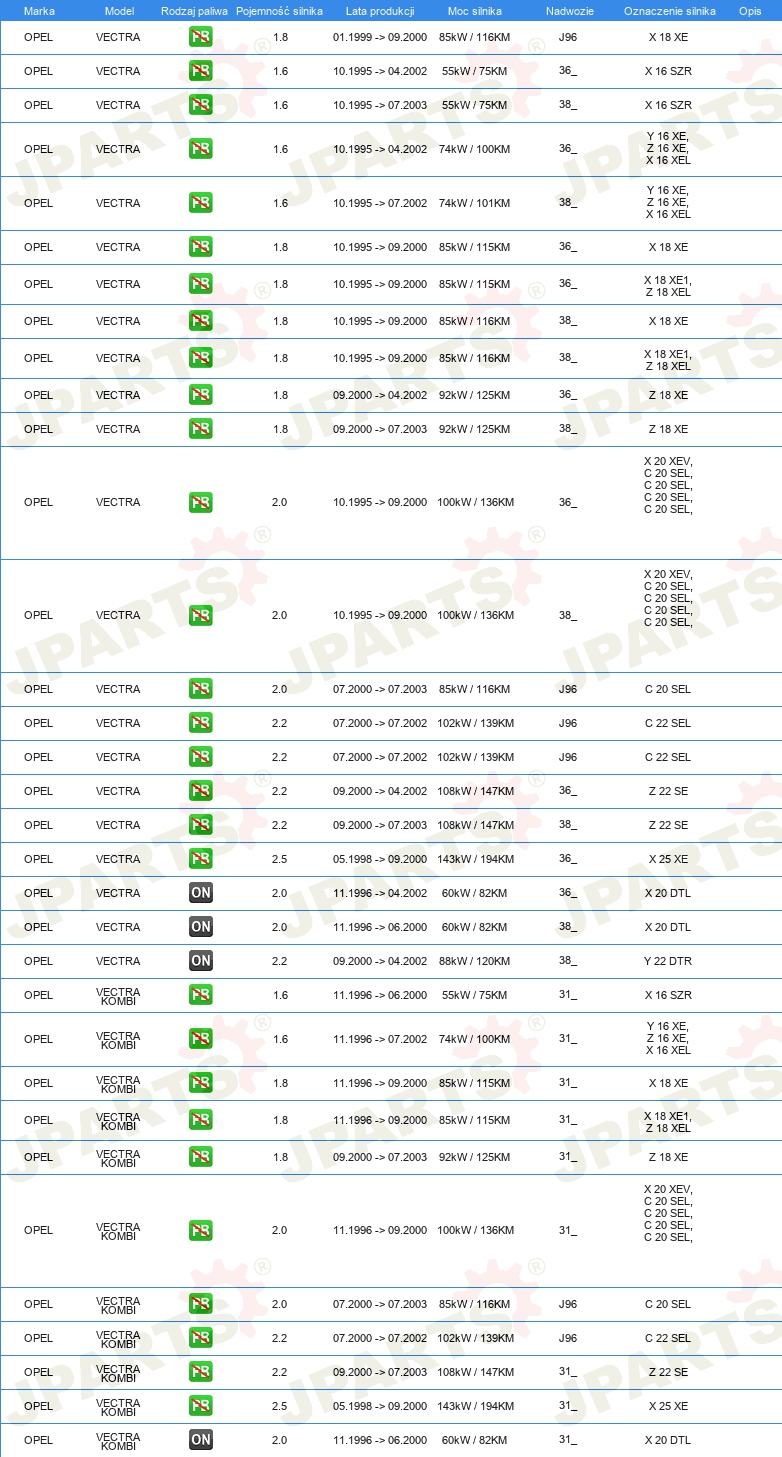This screenshot has height=1457, width=782.
Task: Click body code 31_ in the Kombi X 20 DTL row
Action: 568,1440
